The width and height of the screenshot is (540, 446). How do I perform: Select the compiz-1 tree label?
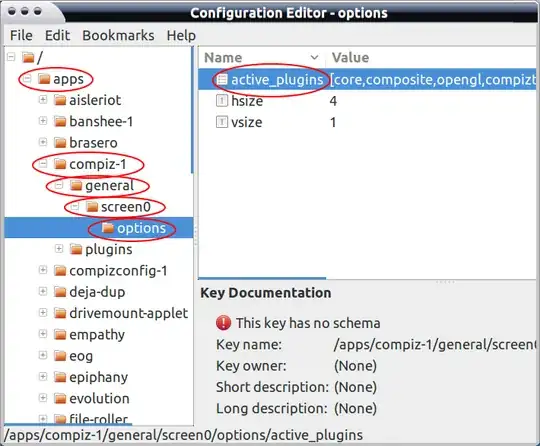click(98, 164)
